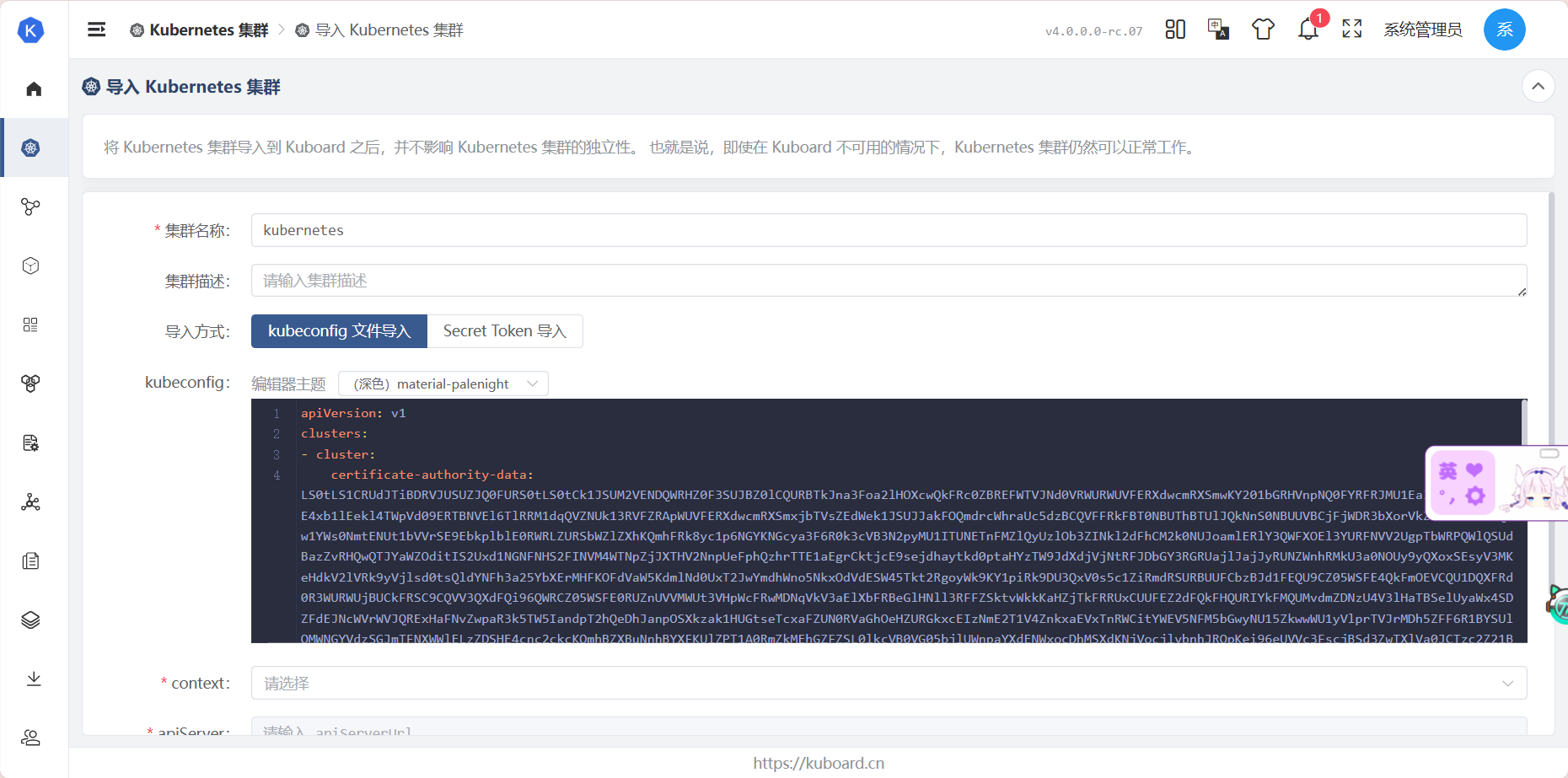Image resolution: width=1568 pixels, height=778 pixels.
Task: Collapse the page header with chevron button
Action: tap(1538, 86)
